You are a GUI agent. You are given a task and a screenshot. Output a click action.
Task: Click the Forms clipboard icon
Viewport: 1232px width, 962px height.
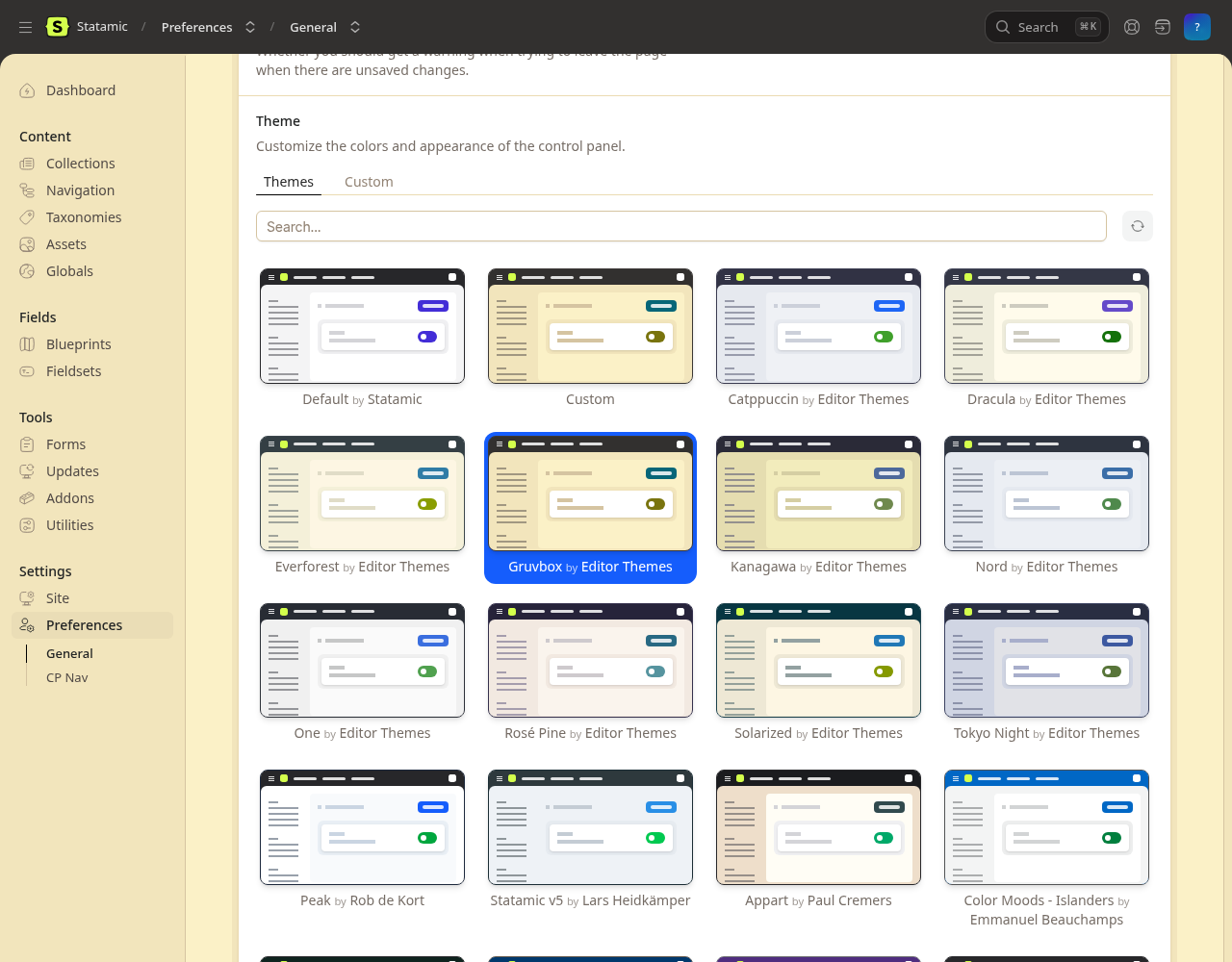coord(27,444)
